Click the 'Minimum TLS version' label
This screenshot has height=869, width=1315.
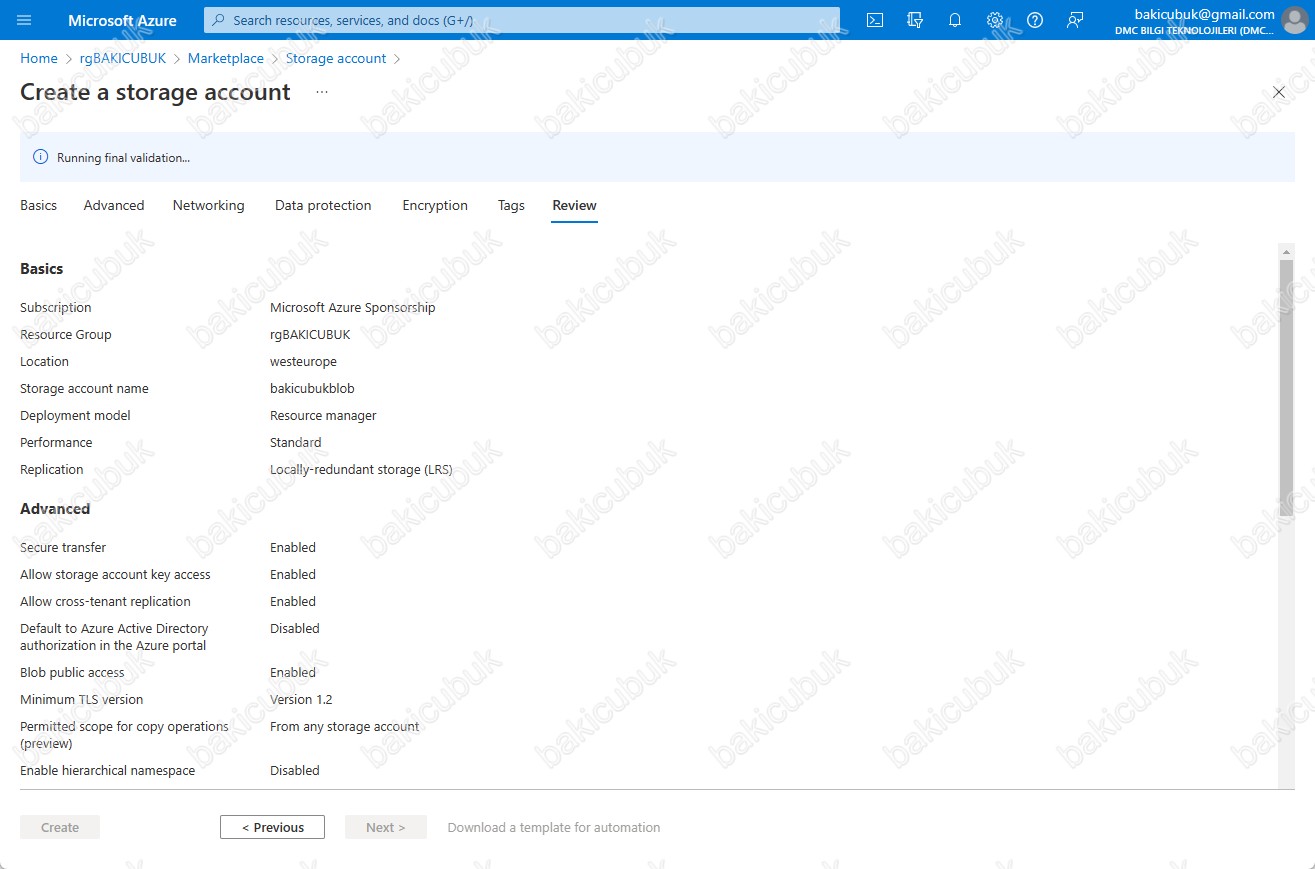pyautogui.click(x=82, y=700)
